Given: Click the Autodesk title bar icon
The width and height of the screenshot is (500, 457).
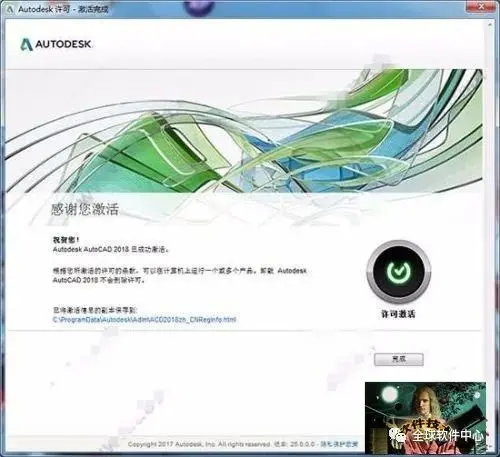Looking at the screenshot, I should coord(10,9).
